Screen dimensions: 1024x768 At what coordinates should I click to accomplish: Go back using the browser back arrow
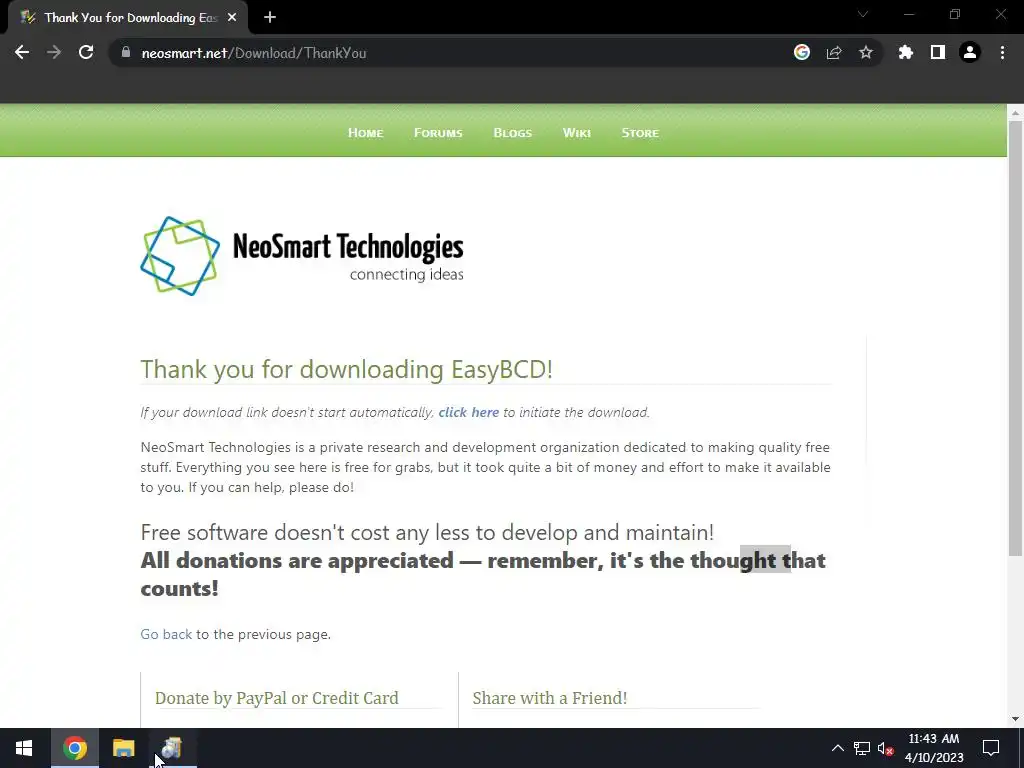pos(22,53)
